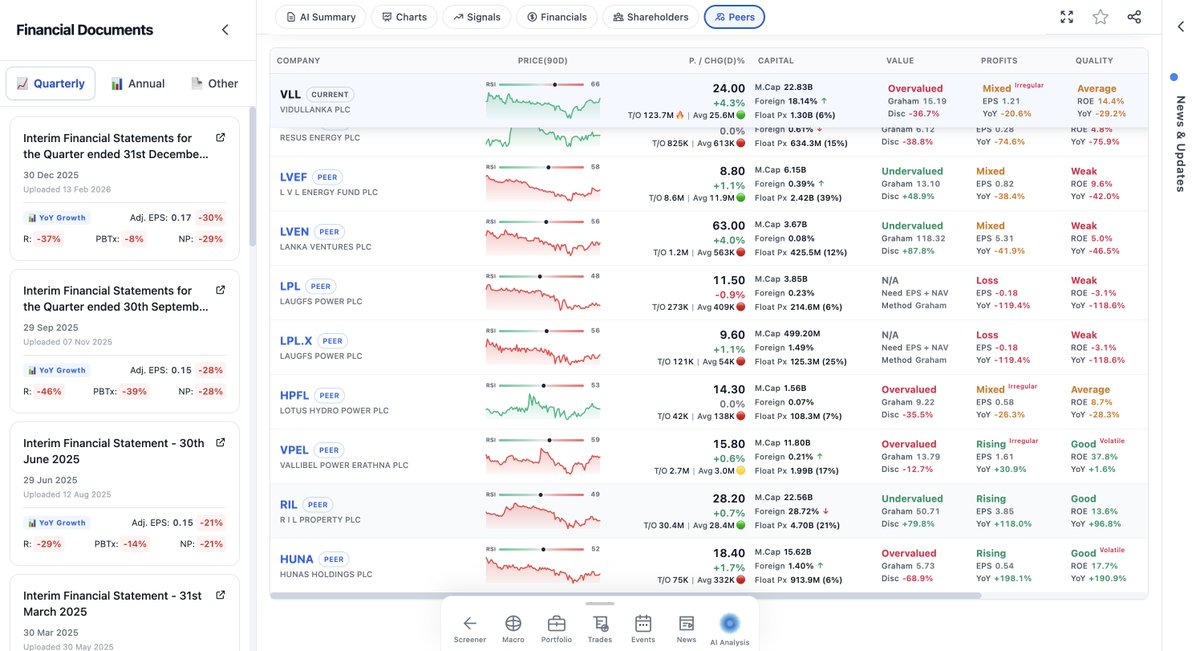Click LVEN price 63.00 value
This screenshot has height=651, width=1200.
click(729, 226)
